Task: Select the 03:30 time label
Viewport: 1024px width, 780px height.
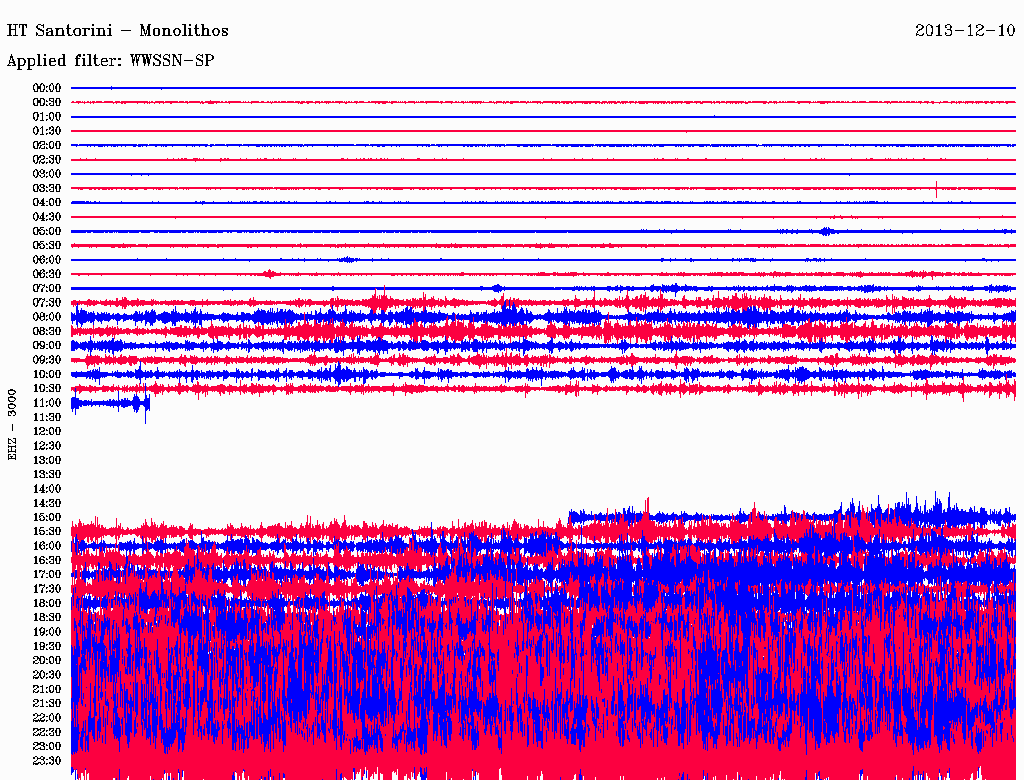Action: pyautogui.click(x=47, y=188)
